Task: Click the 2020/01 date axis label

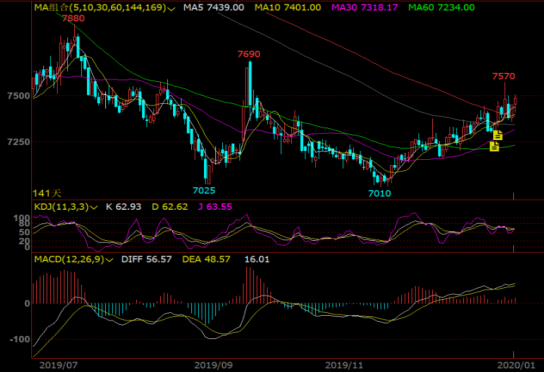Action: click(516, 365)
